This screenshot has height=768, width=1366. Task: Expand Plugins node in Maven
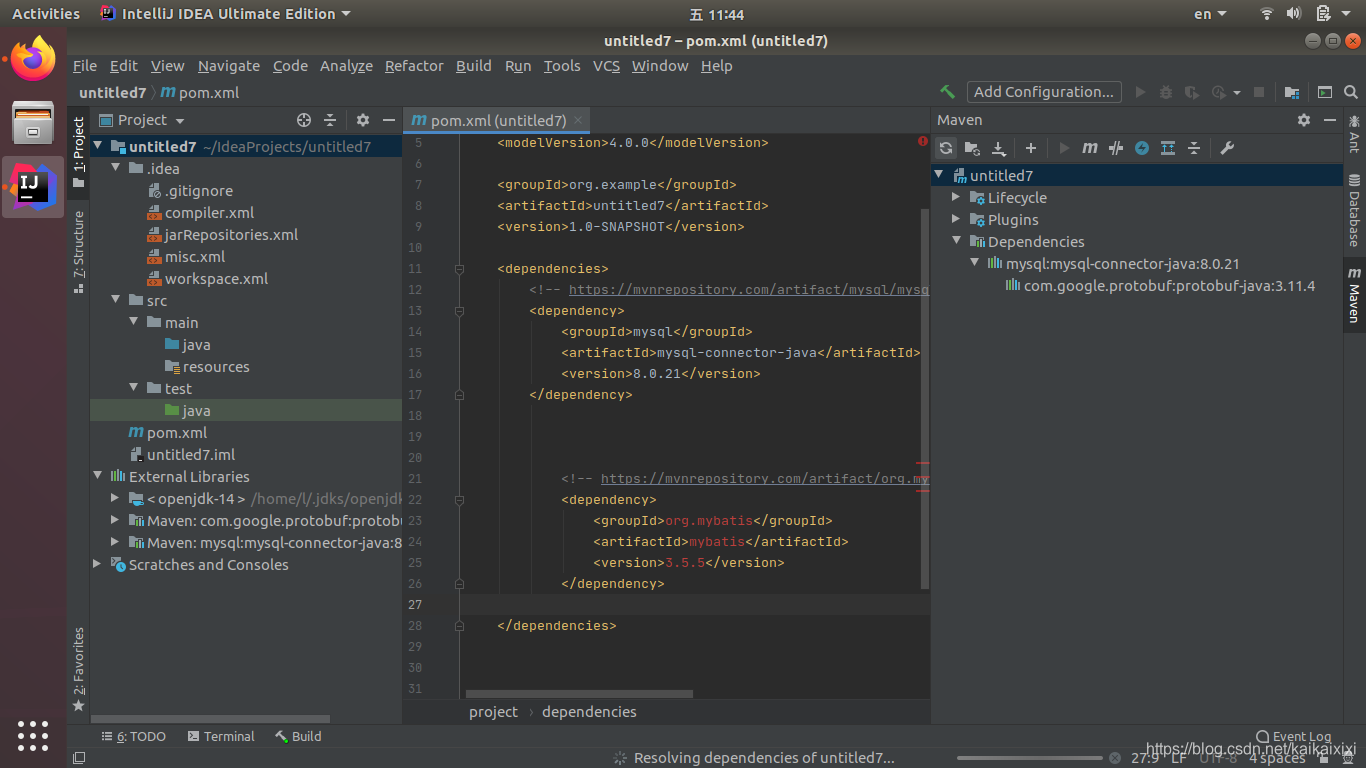pos(956,220)
